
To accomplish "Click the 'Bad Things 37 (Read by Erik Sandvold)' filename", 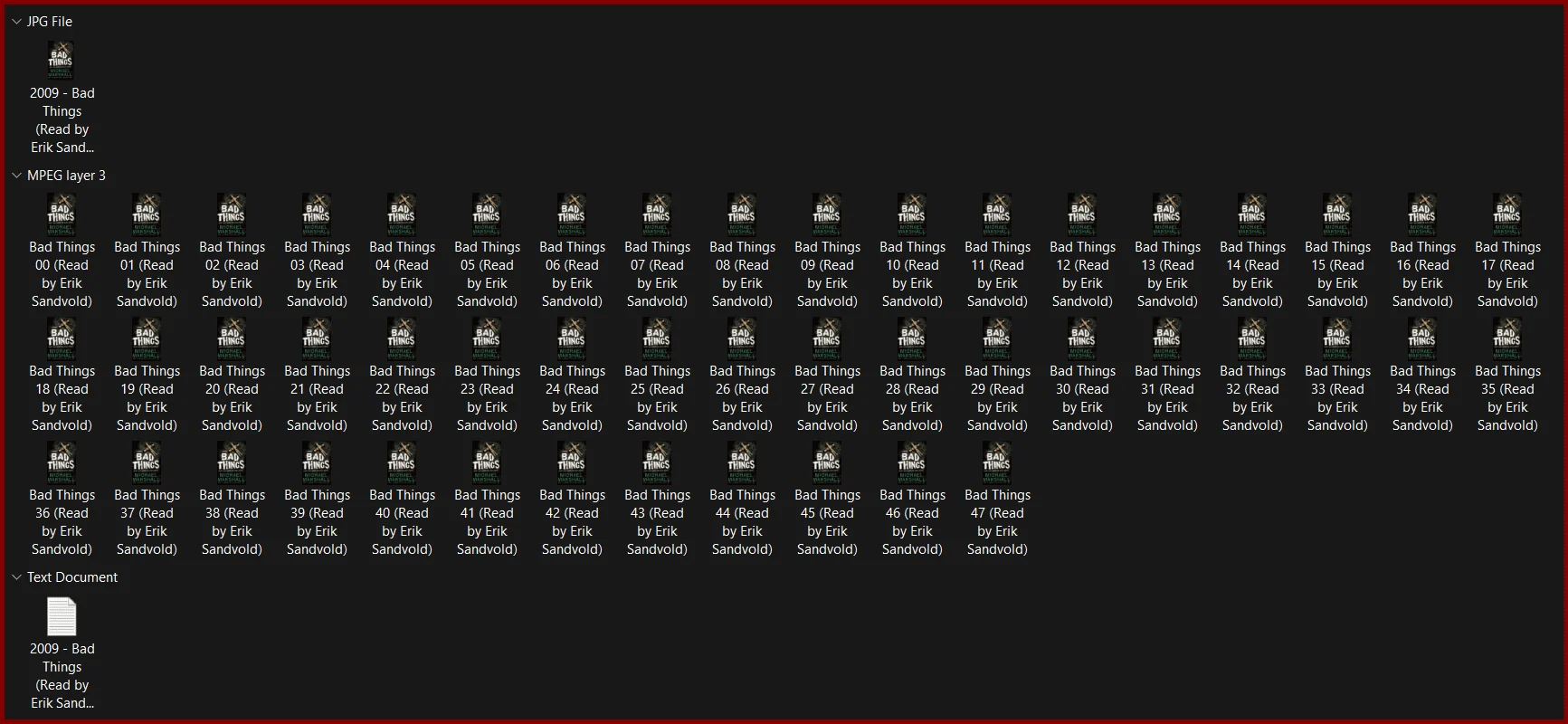I will tap(147, 522).
